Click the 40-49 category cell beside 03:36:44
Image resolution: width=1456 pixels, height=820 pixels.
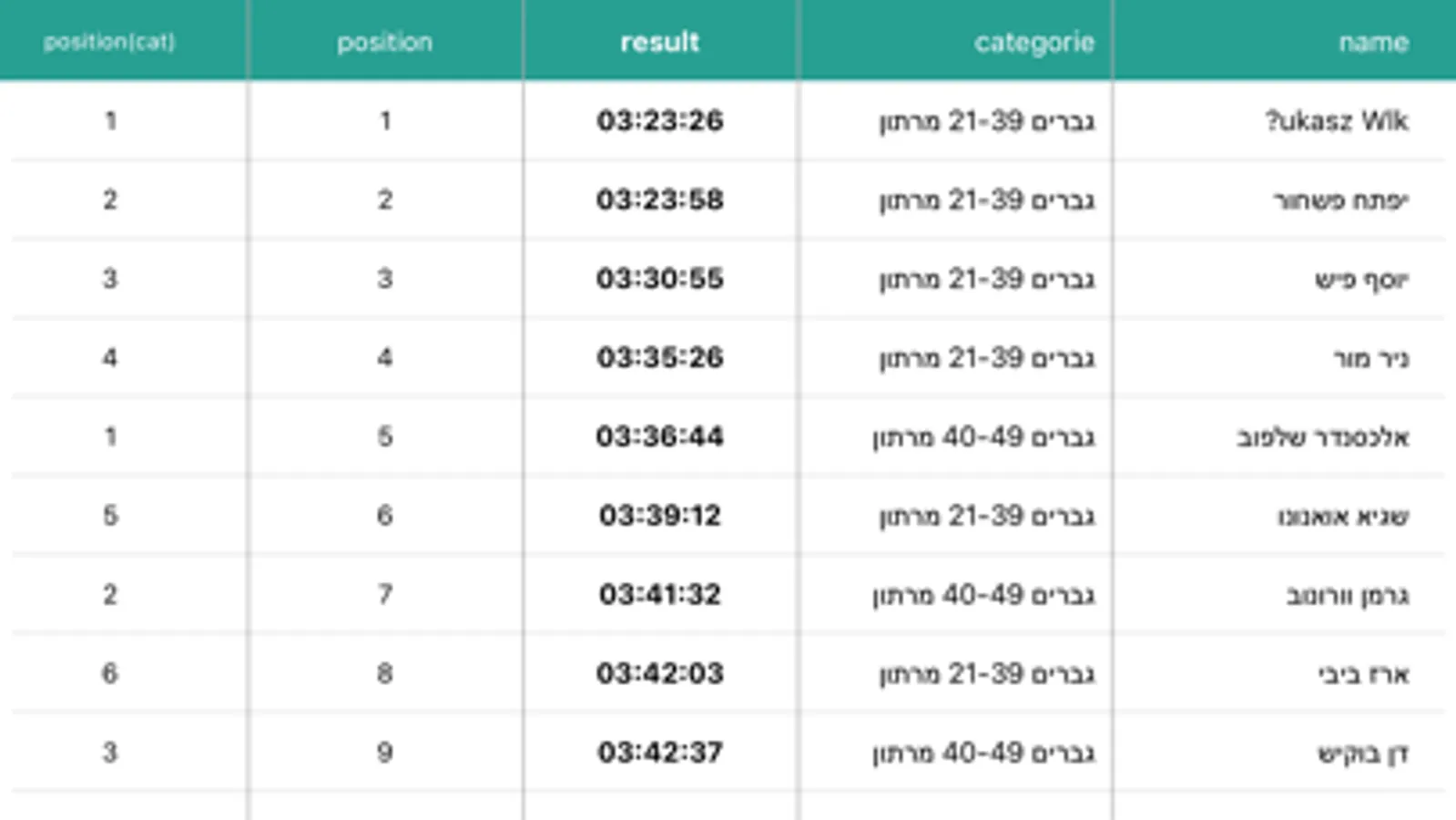coord(983,436)
